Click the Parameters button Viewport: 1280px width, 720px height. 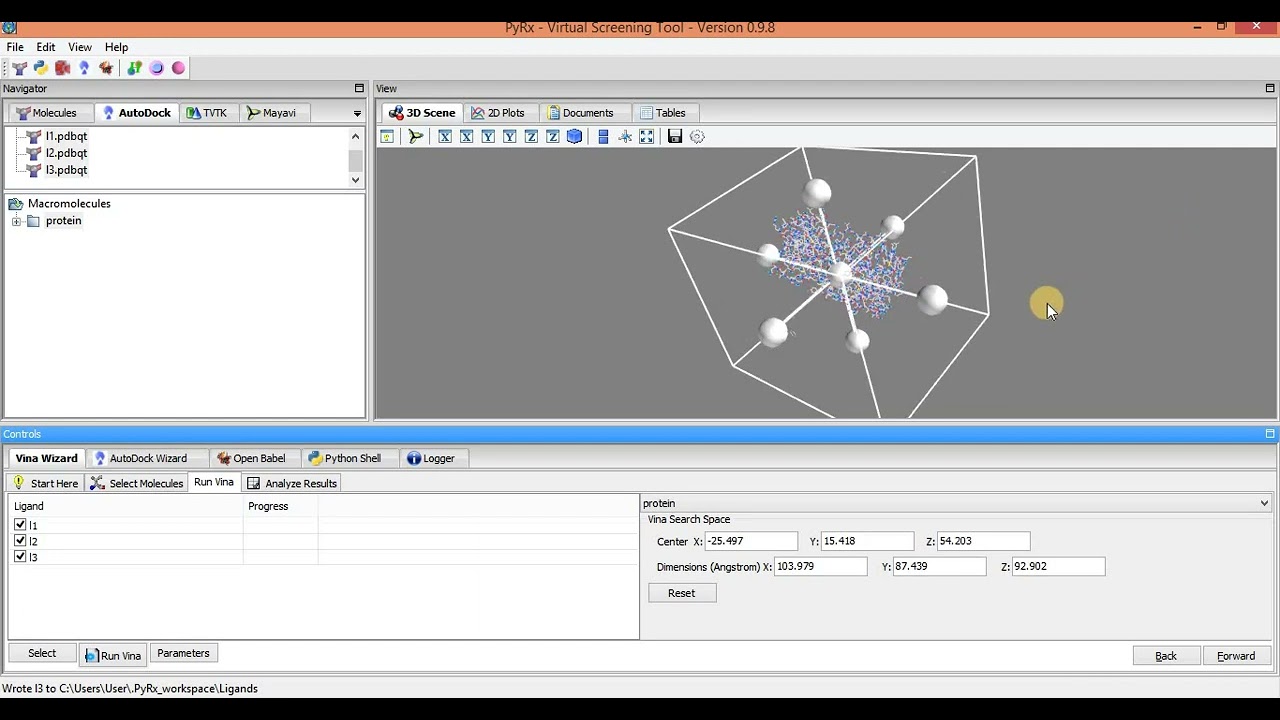click(183, 653)
